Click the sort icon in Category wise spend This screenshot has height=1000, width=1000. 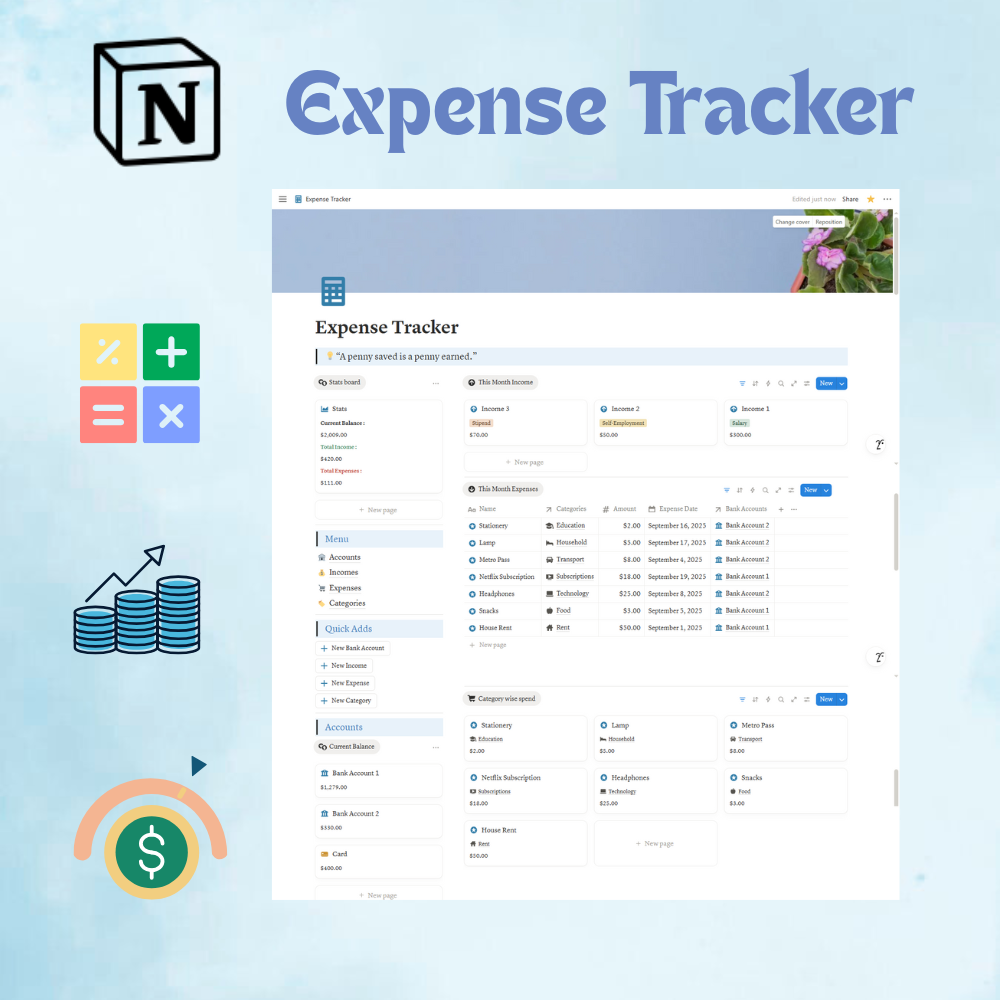(755, 700)
